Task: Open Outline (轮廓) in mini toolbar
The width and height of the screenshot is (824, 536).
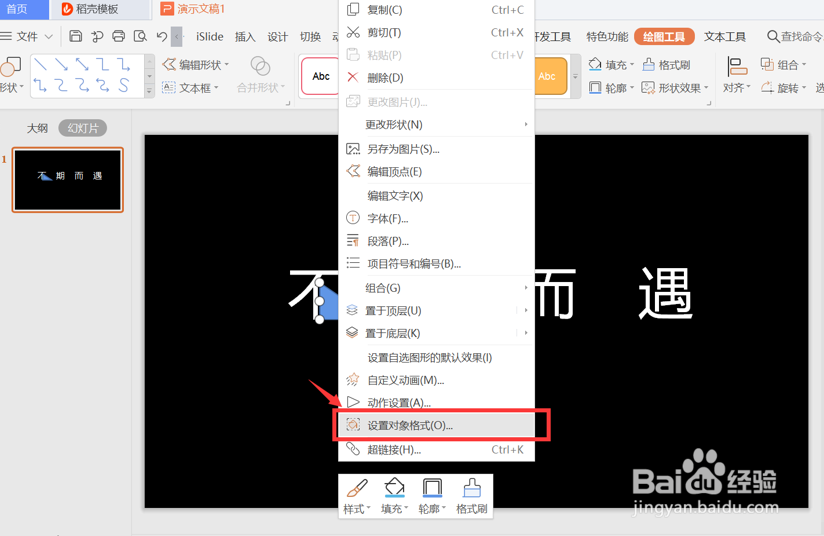Action: point(432,496)
